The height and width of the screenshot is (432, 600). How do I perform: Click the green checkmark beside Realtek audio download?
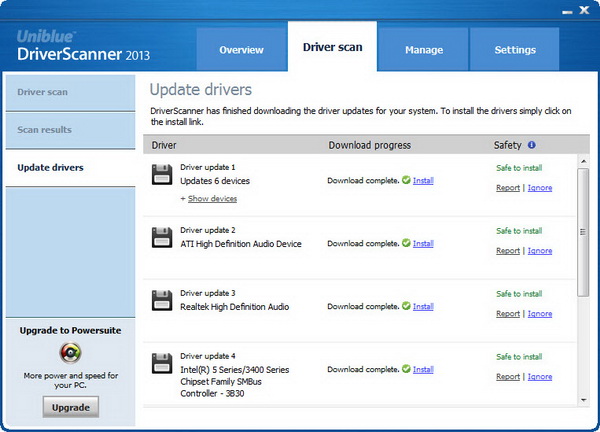(x=406, y=306)
